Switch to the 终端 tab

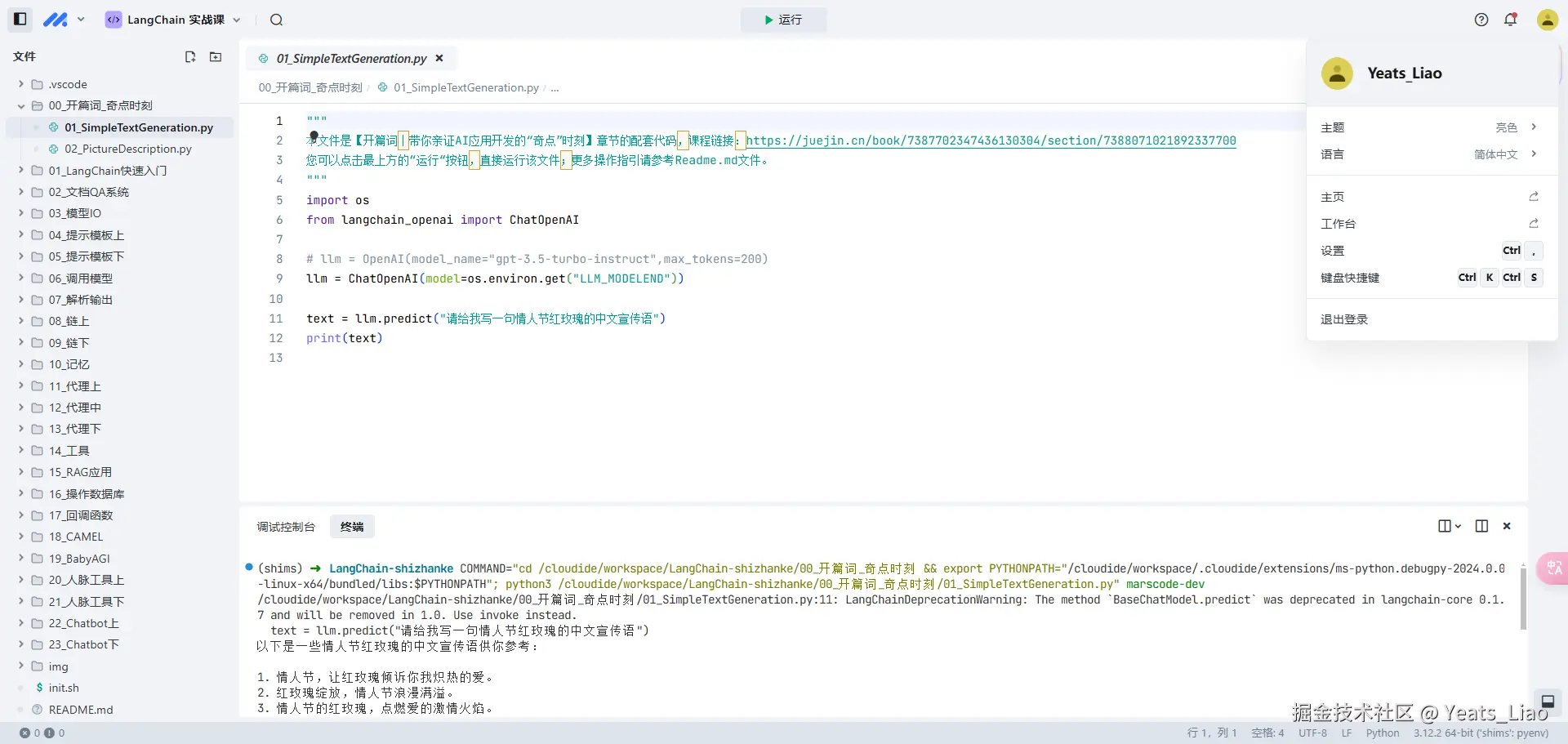pyautogui.click(x=351, y=526)
